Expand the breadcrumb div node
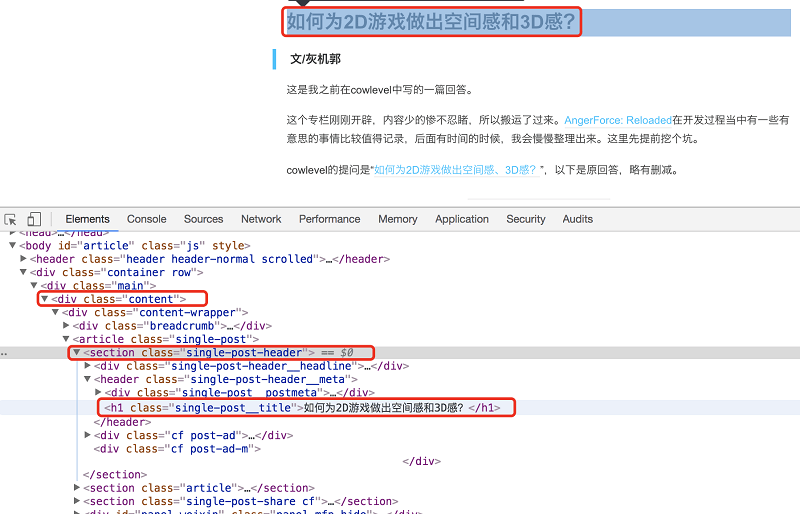This screenshot has width=800, height=514. pos(67,326)
